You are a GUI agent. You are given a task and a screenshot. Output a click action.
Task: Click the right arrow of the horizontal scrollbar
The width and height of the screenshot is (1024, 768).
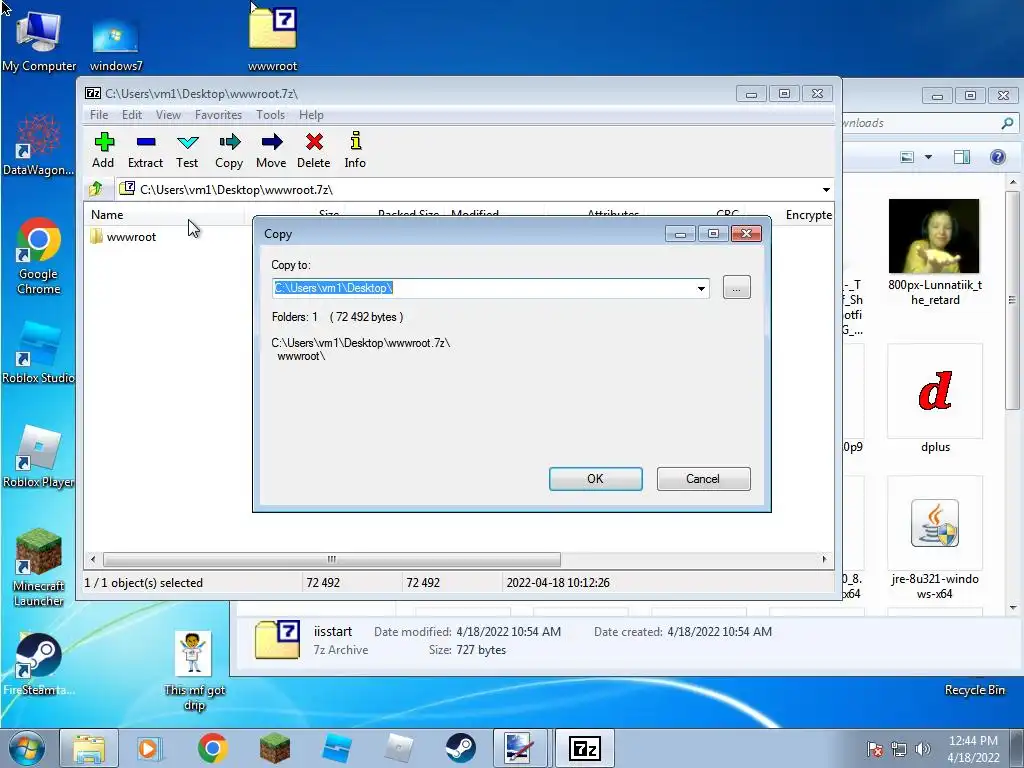click(824, 559)
